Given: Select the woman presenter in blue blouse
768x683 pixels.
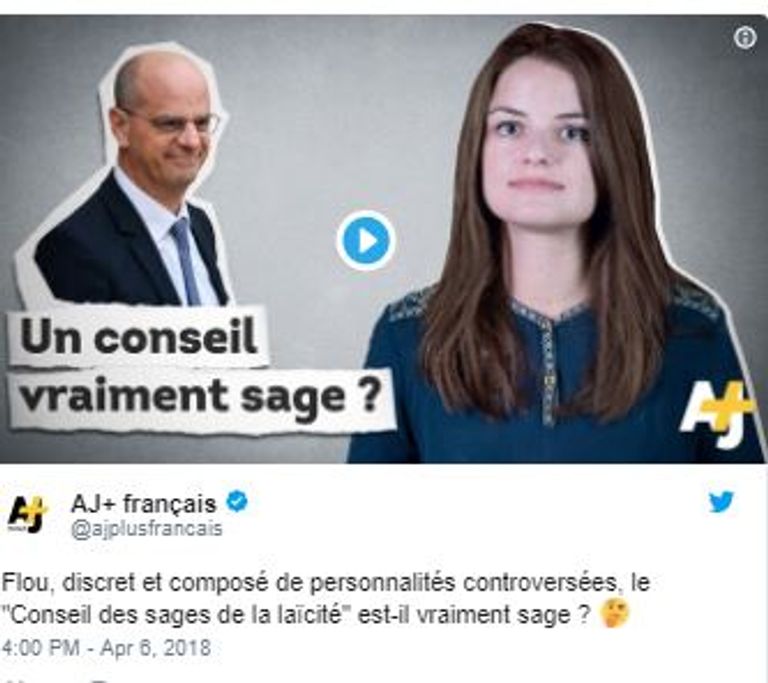Looking at the screenshot, I should pos(553,245).
